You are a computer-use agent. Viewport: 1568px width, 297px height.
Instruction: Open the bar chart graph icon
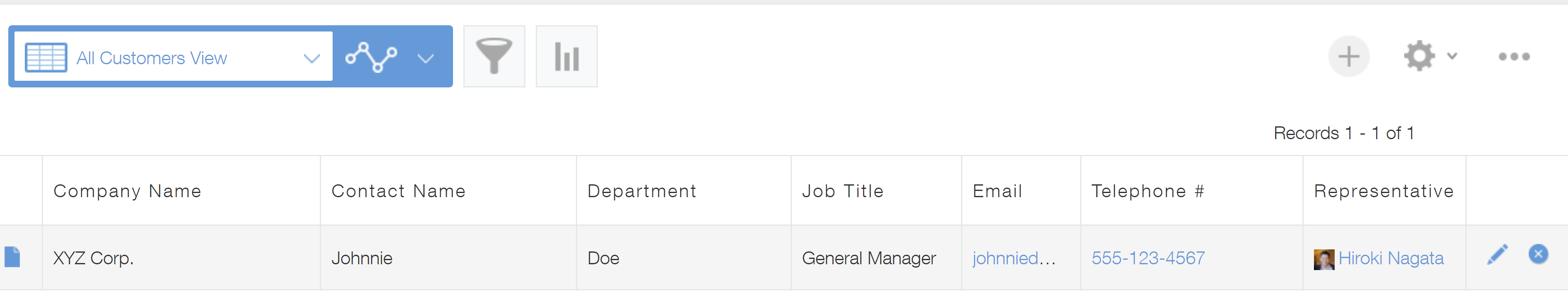566,57
